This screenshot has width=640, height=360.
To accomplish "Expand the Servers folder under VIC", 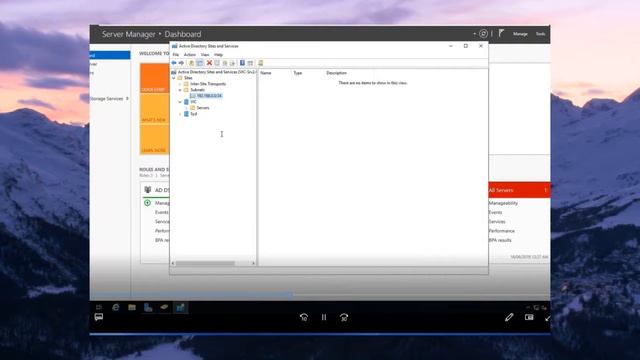I will [x=186, y=108].
